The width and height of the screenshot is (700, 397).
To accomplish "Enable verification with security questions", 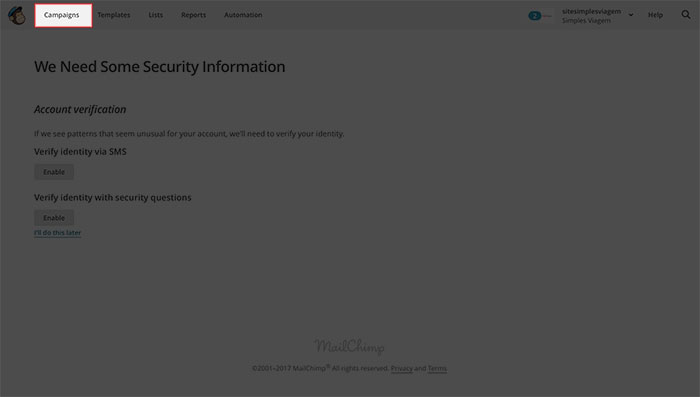I will point(54,218).
